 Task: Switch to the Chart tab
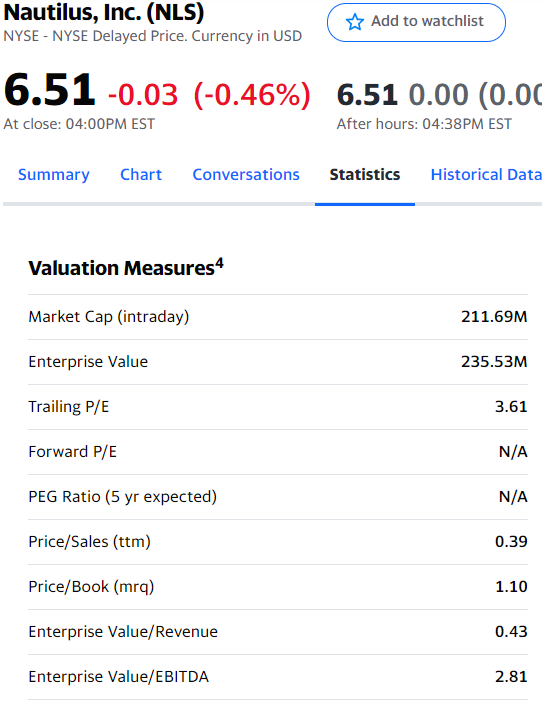coord(141,174)
